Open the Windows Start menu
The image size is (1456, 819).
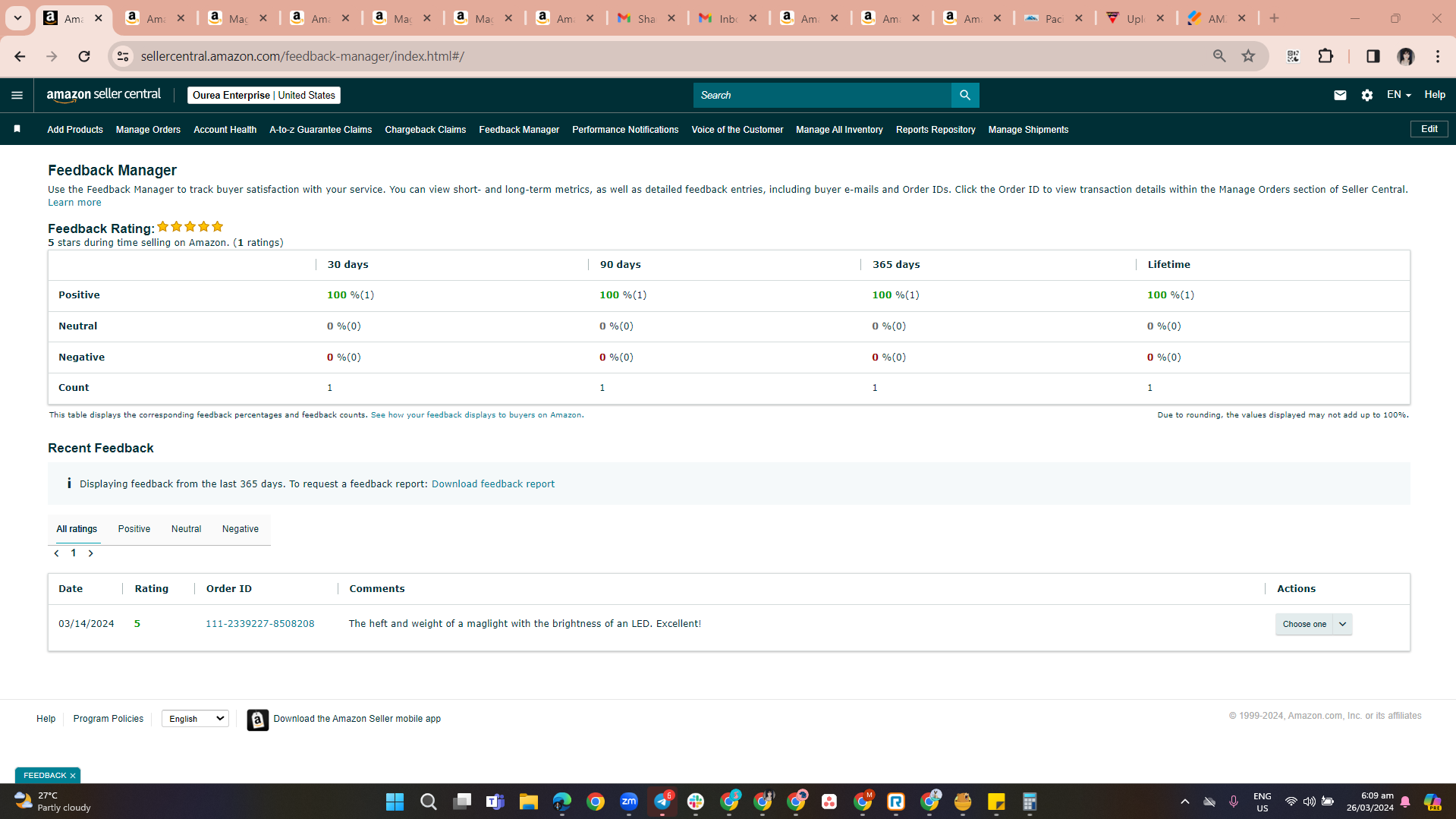click(x=395, y=802)
